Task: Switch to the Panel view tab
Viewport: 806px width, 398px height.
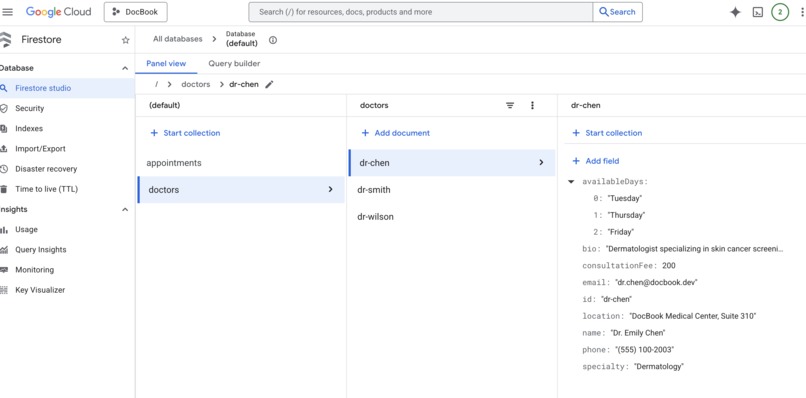Action: point(166,64)
